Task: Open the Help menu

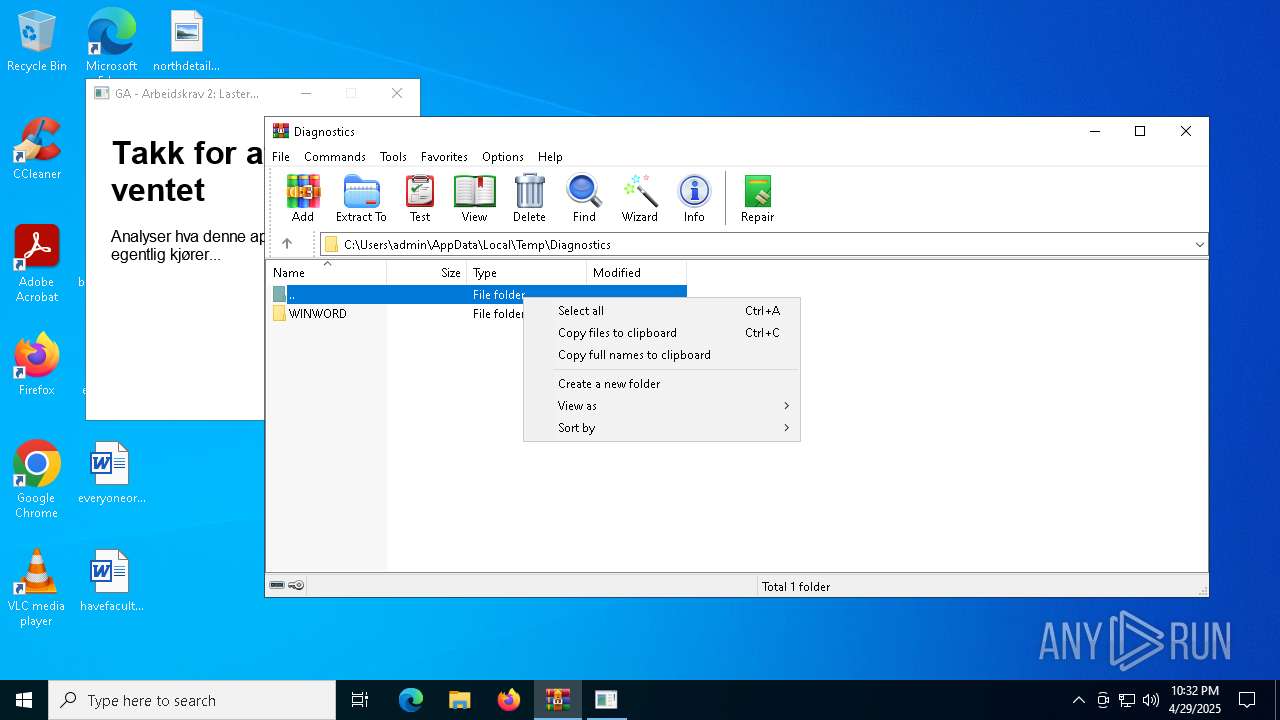Action: 550,157
